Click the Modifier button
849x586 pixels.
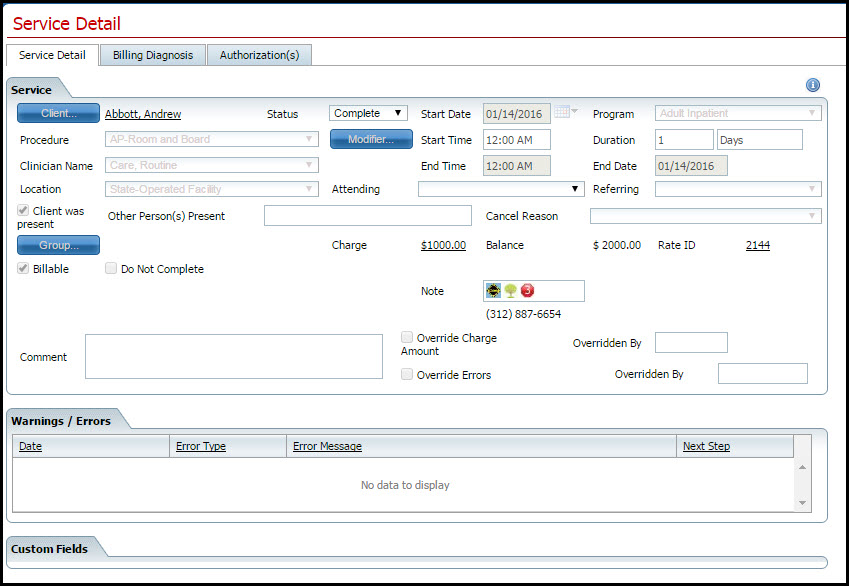(x=371, y=139)
